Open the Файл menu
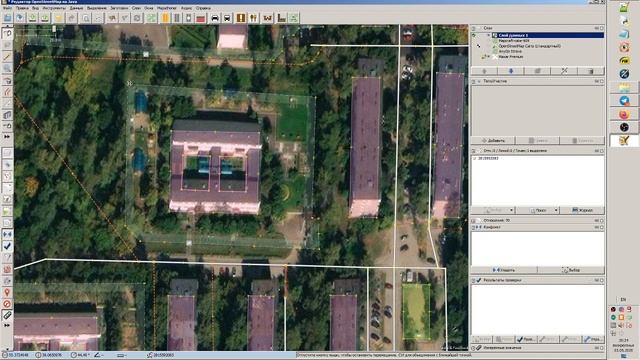640x360 pixels. pos(7,8)
